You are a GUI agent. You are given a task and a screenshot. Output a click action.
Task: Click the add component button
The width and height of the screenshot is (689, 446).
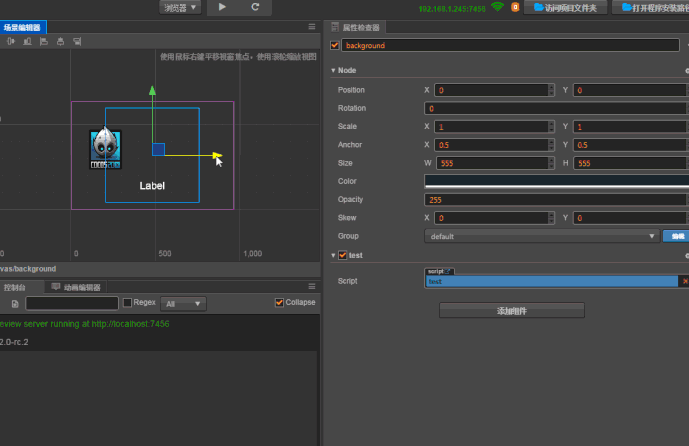tap(511, 311)
